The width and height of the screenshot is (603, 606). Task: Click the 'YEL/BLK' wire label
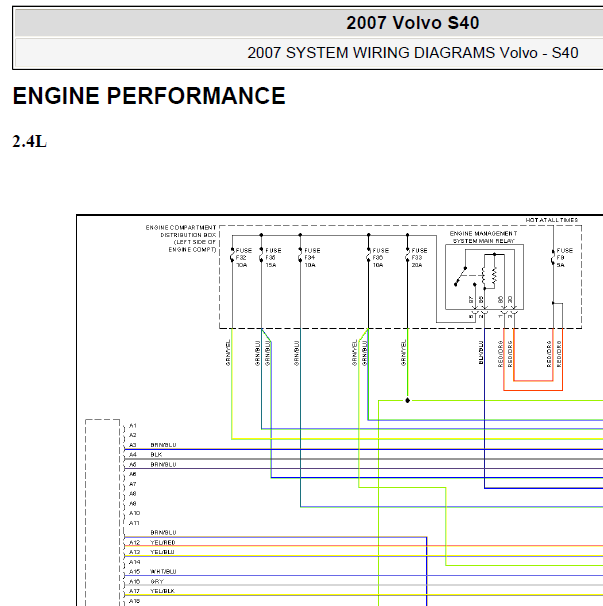tap(162, 591)
